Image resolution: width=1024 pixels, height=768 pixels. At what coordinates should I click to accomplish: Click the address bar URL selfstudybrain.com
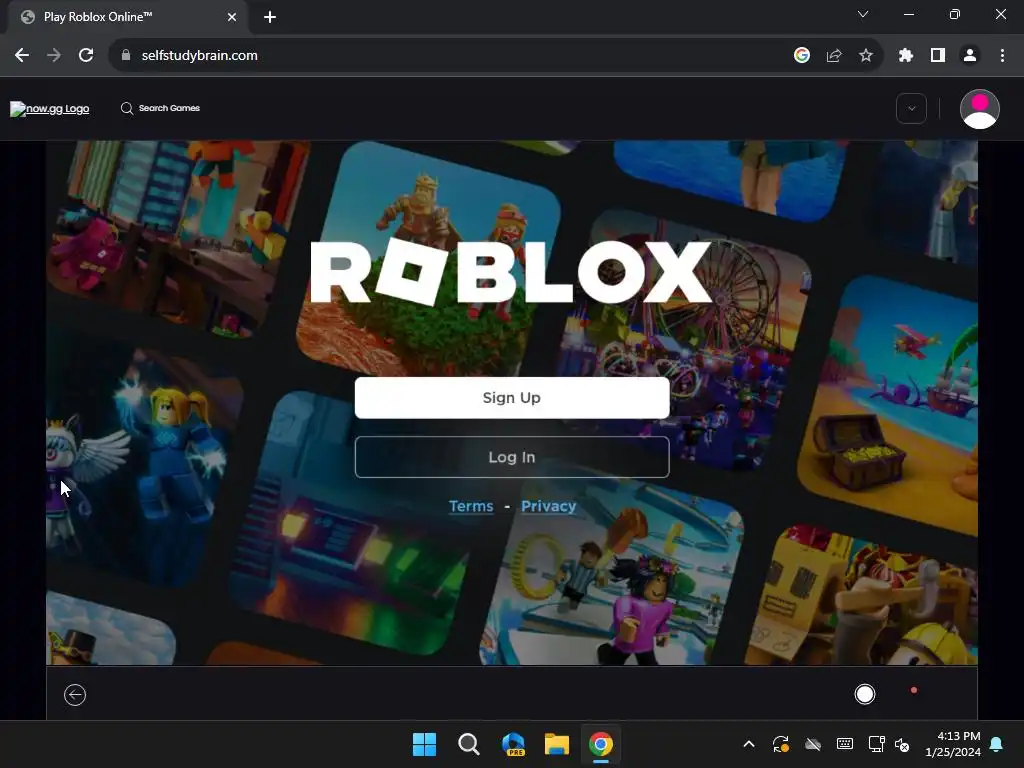point(199,56)
